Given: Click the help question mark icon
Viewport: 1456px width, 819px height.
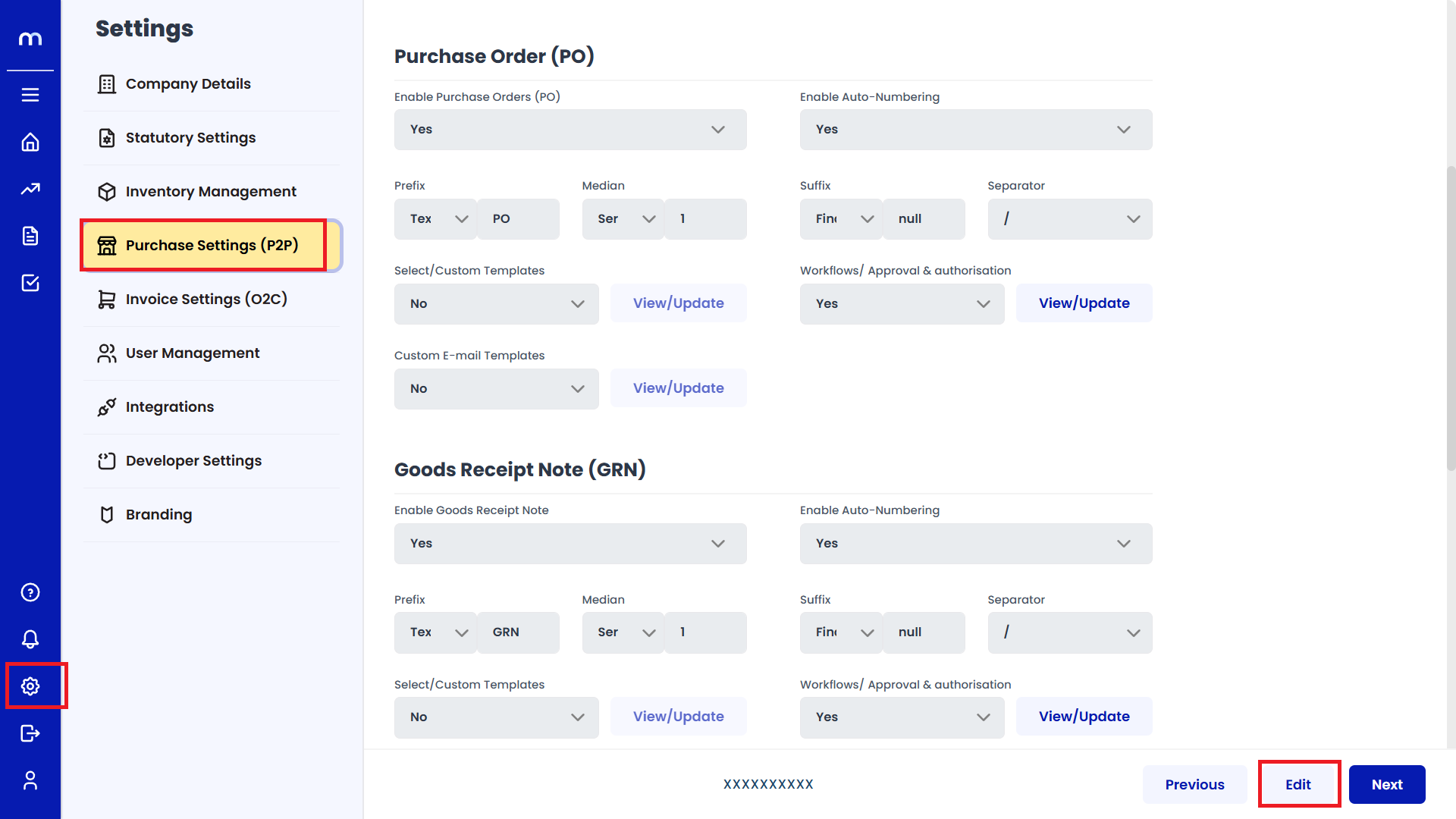Looking at the screenshot, I should (30, 592).
